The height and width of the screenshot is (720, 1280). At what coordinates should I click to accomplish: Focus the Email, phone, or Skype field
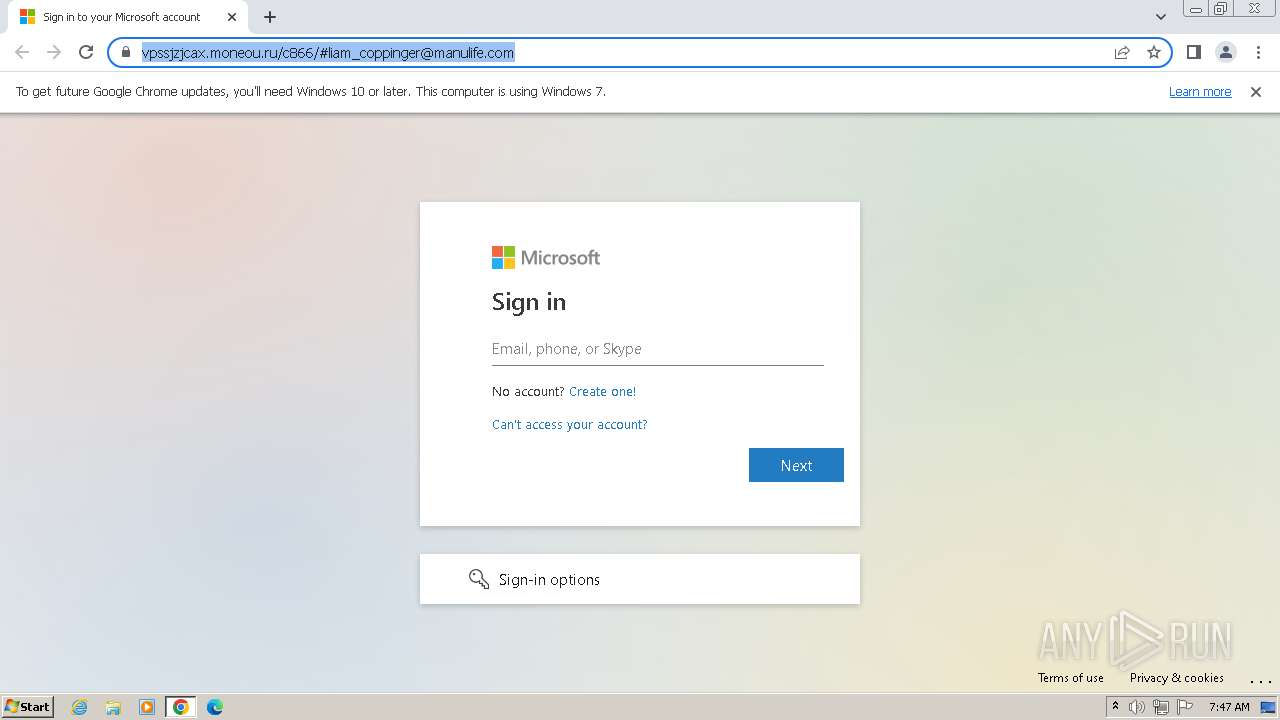click(x=657, y=349)
